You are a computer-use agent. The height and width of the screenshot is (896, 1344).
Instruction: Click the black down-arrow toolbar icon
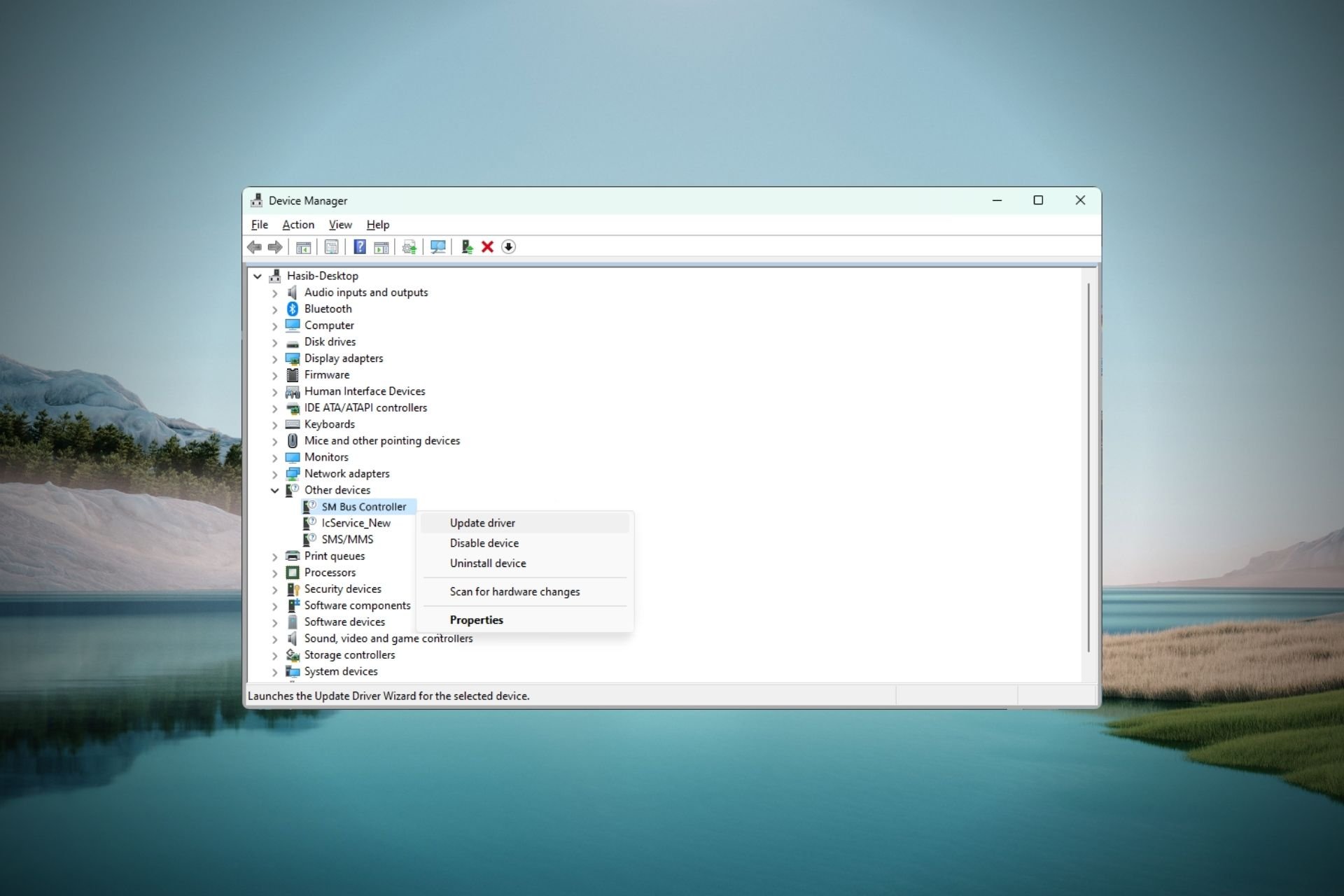(x=509, y=247)
